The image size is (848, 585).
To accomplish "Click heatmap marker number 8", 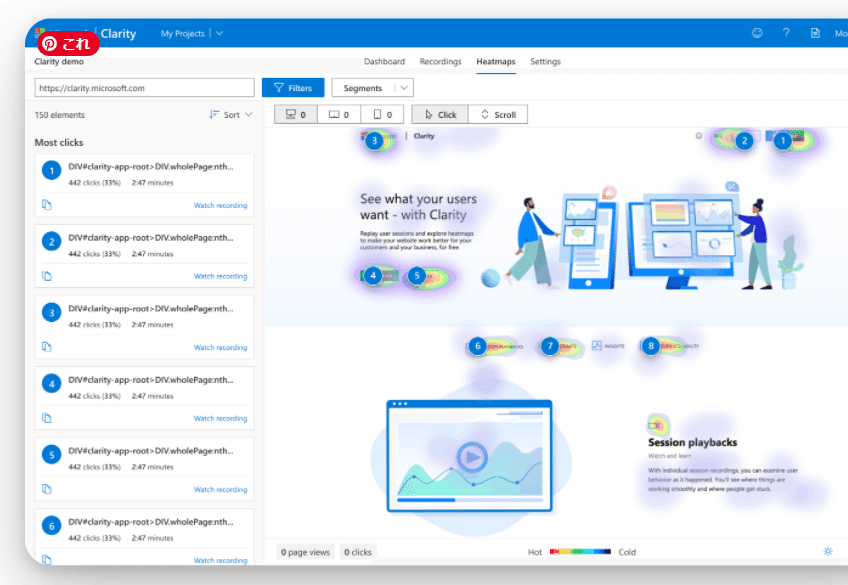I will [x=651, y=345].
